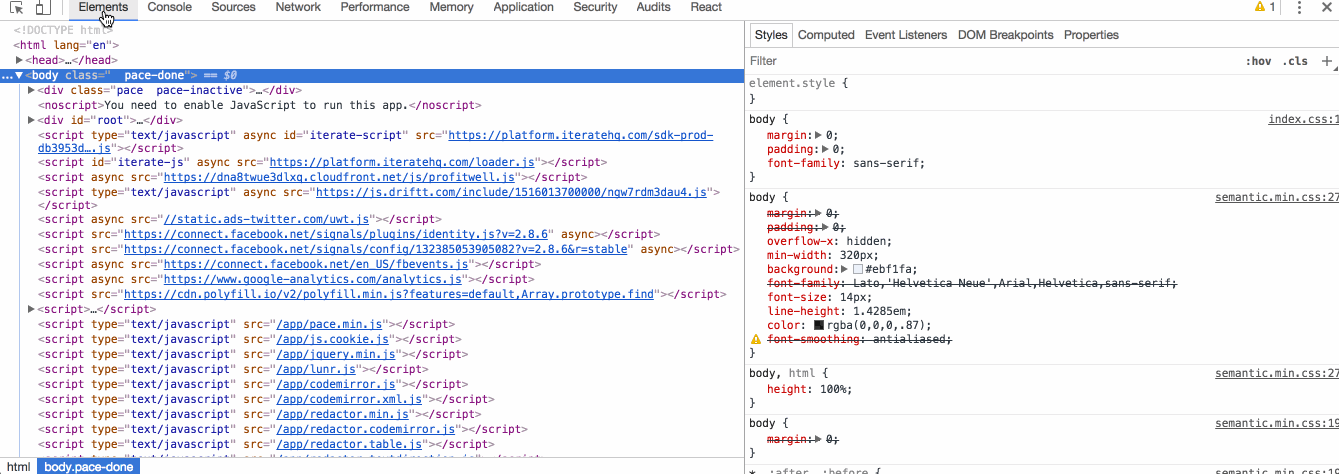This screenshot has height=474, width=1339.
Task: Click the font-smoothing warning triangle icon
Action: click(x=756, y=340)
